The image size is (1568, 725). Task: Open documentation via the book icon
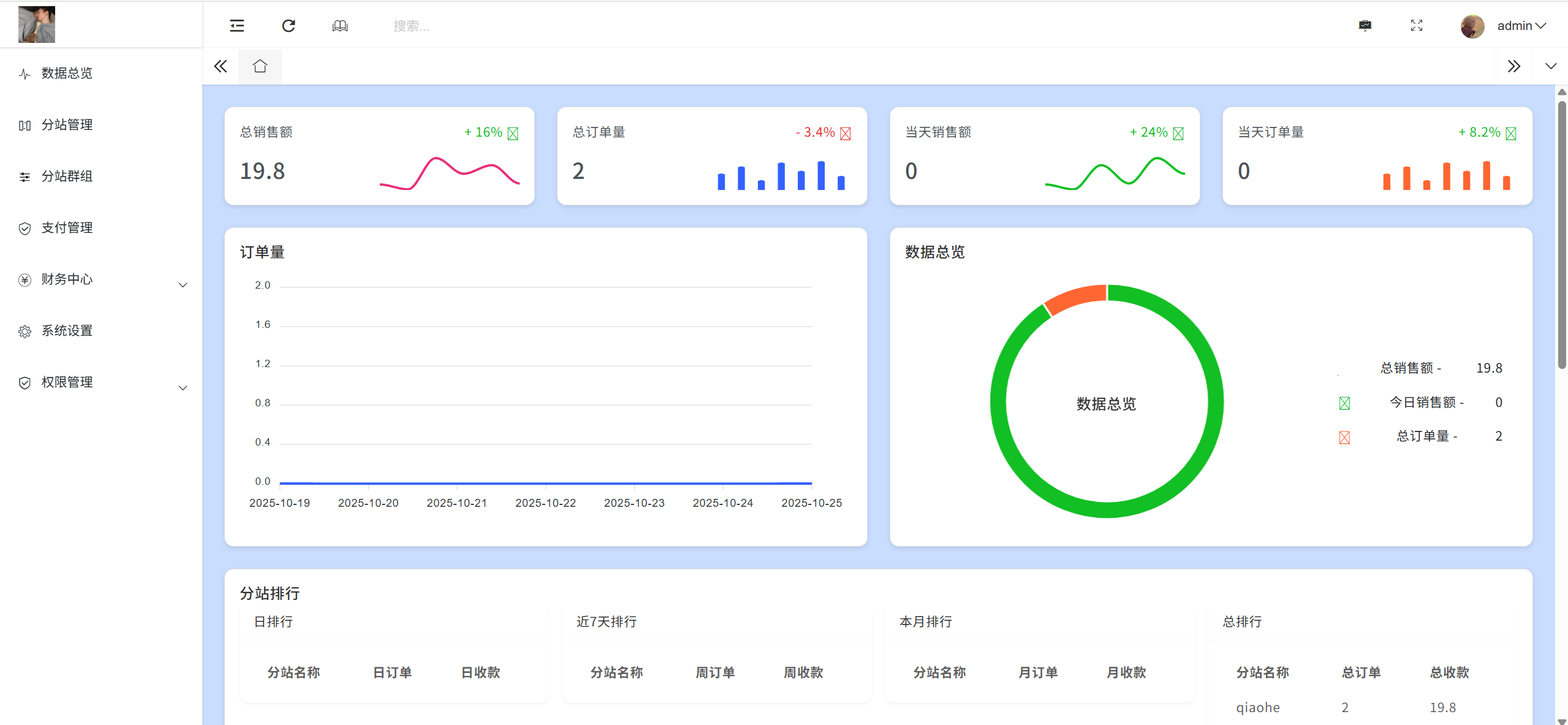point(339,26)
